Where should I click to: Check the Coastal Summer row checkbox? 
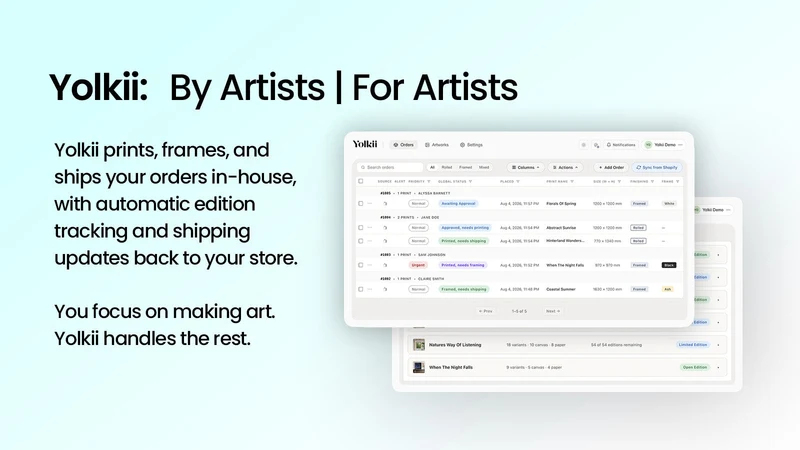361,289
